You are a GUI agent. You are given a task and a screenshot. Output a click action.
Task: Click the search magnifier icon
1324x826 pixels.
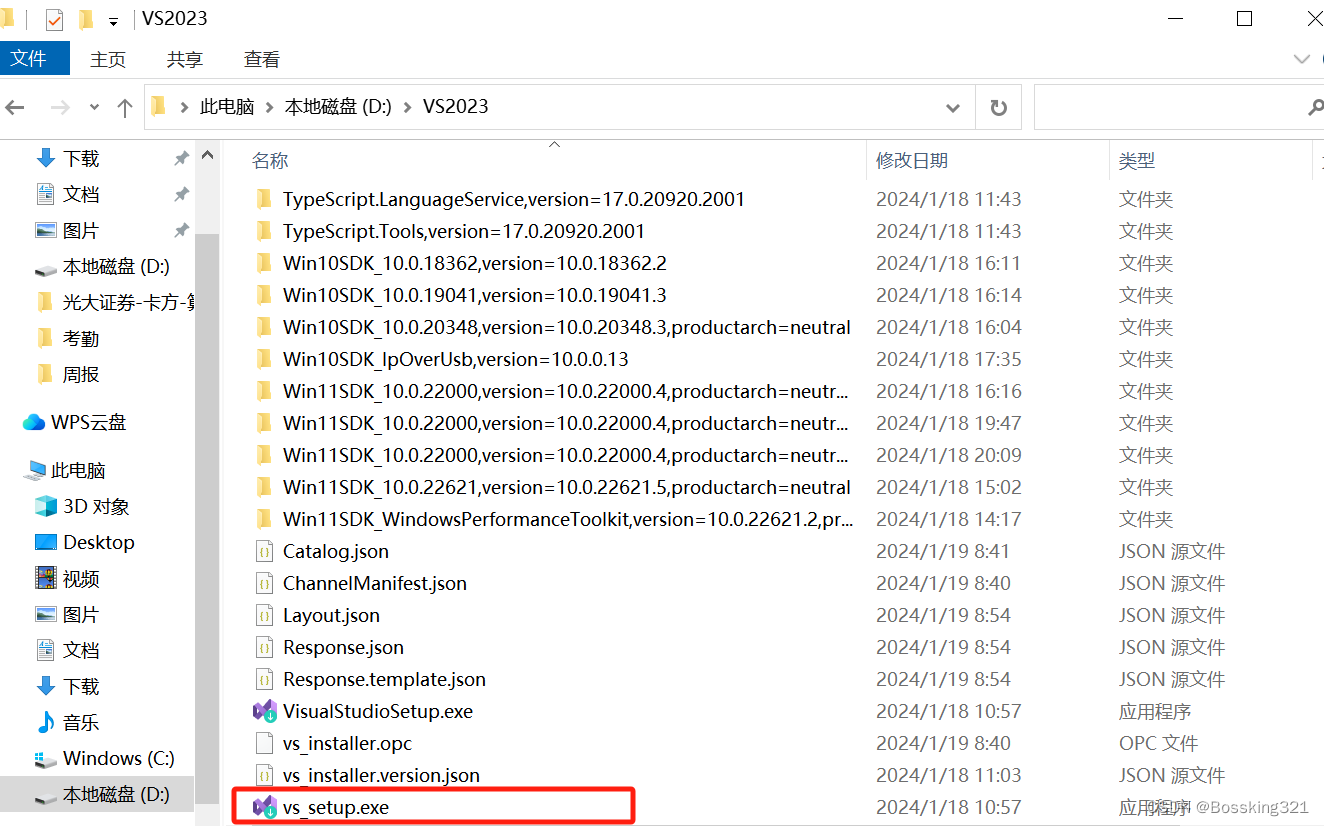pyautogui.click(x=1316, y=107)
